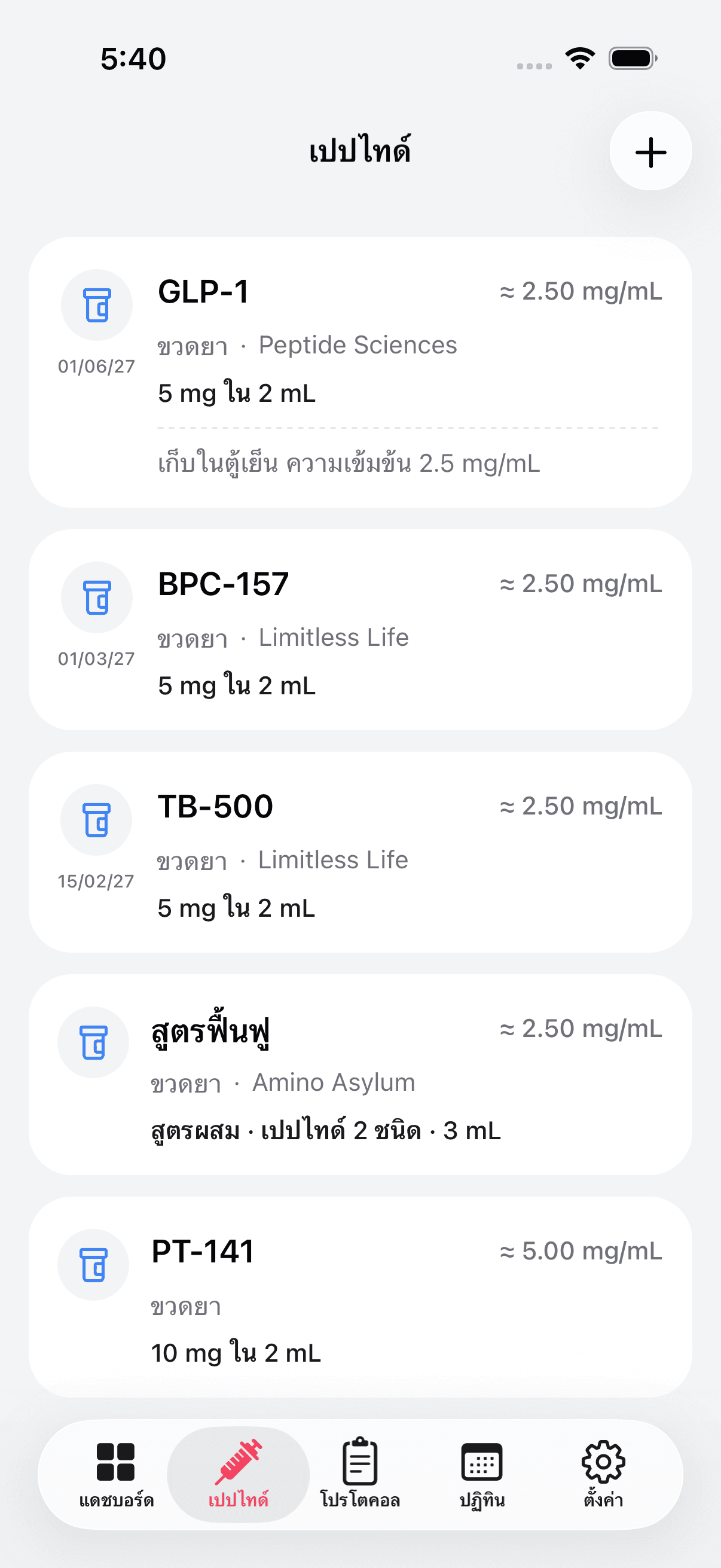This screenshot has height=1568, width=721.
Task: Select the PT-141 title
Action: 203,1252
